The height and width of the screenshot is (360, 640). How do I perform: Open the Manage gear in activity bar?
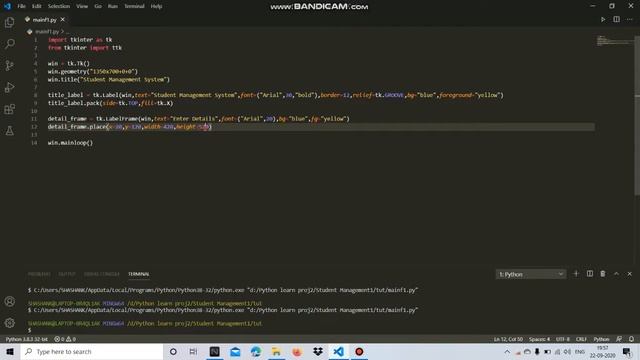[9, 323]
